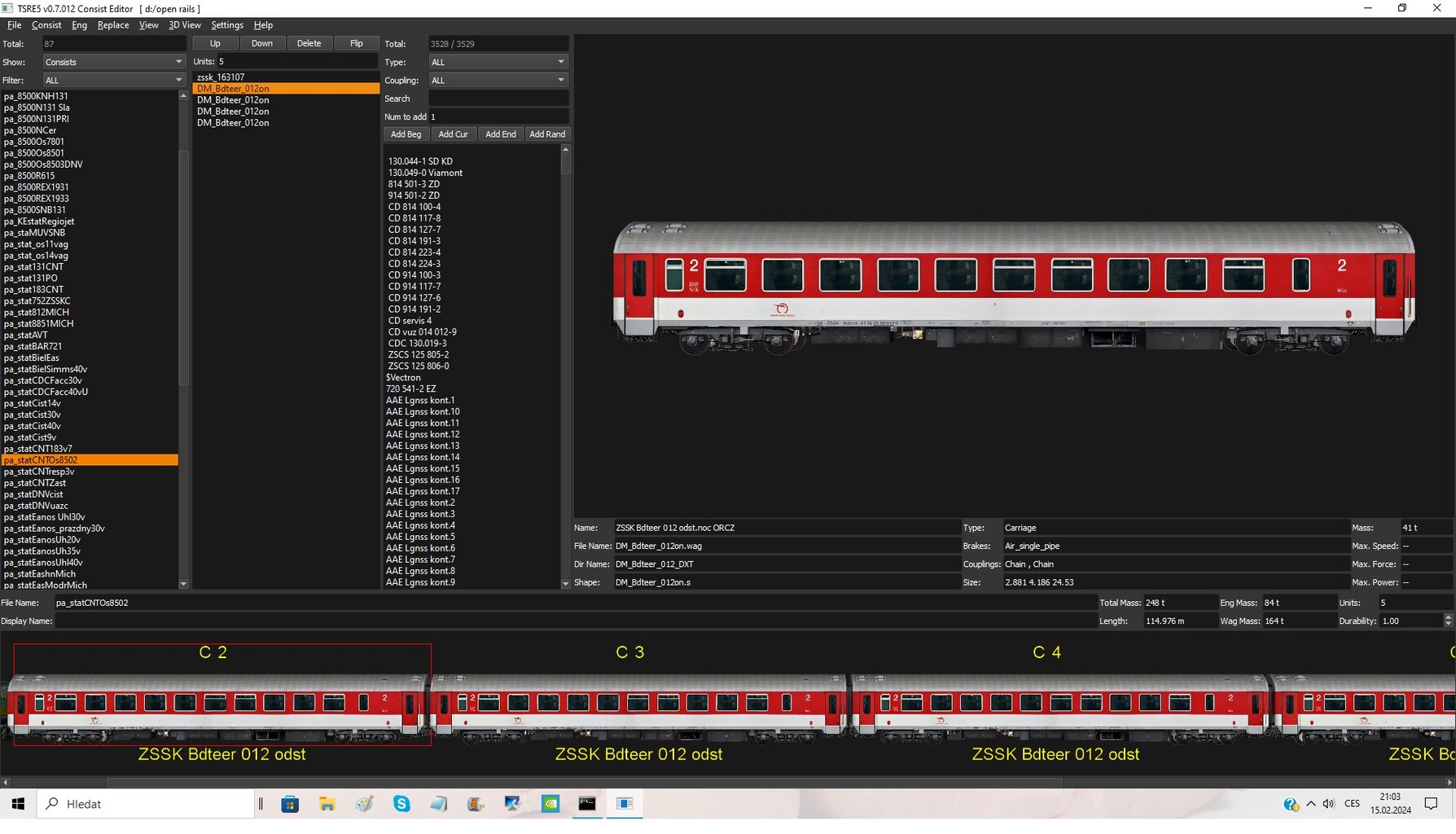Click the Add Rand button
The image size is (1456, 834).
tap(547, 134)
